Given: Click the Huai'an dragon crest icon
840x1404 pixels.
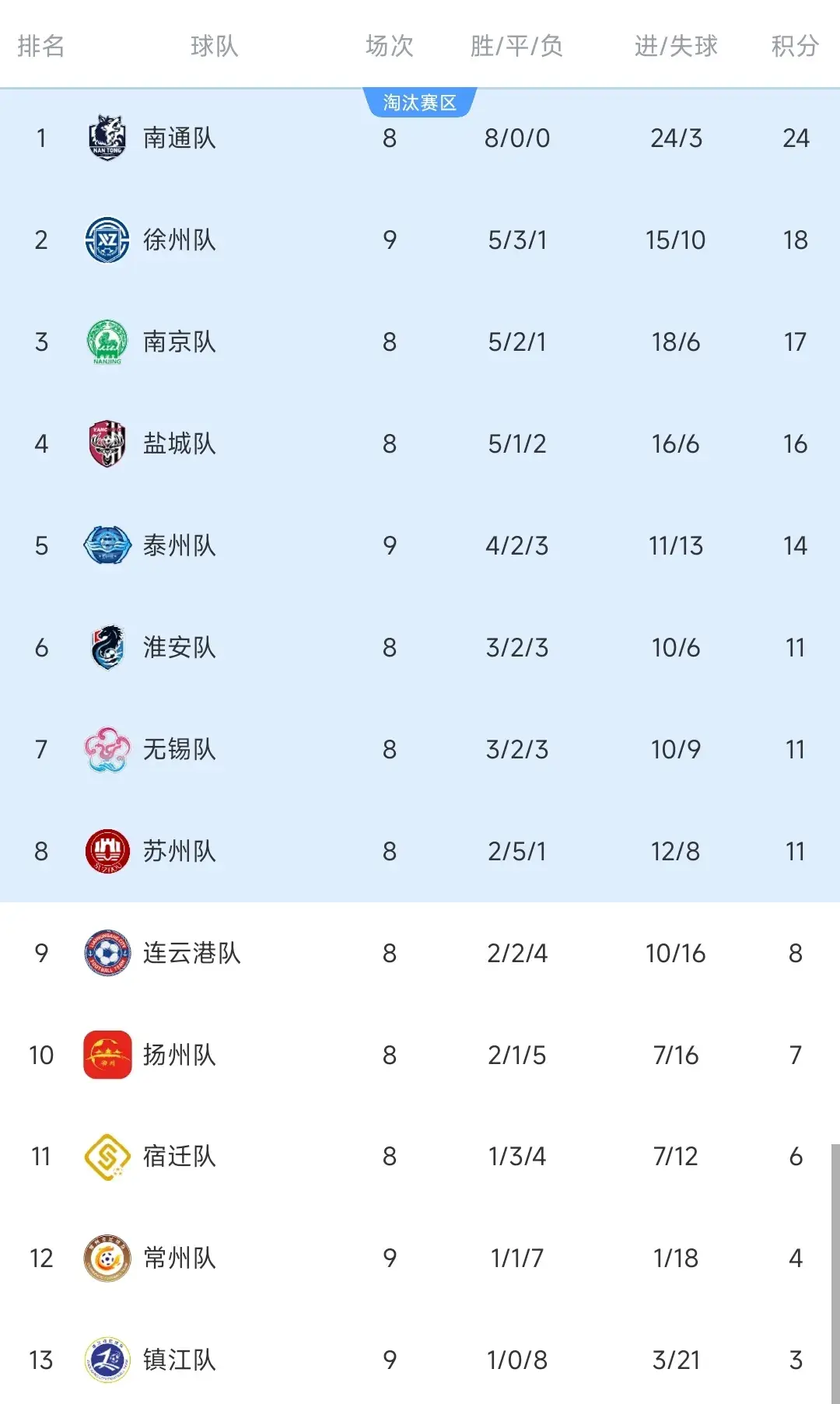Looking at the screenshot, I should (x=107, y=647).
